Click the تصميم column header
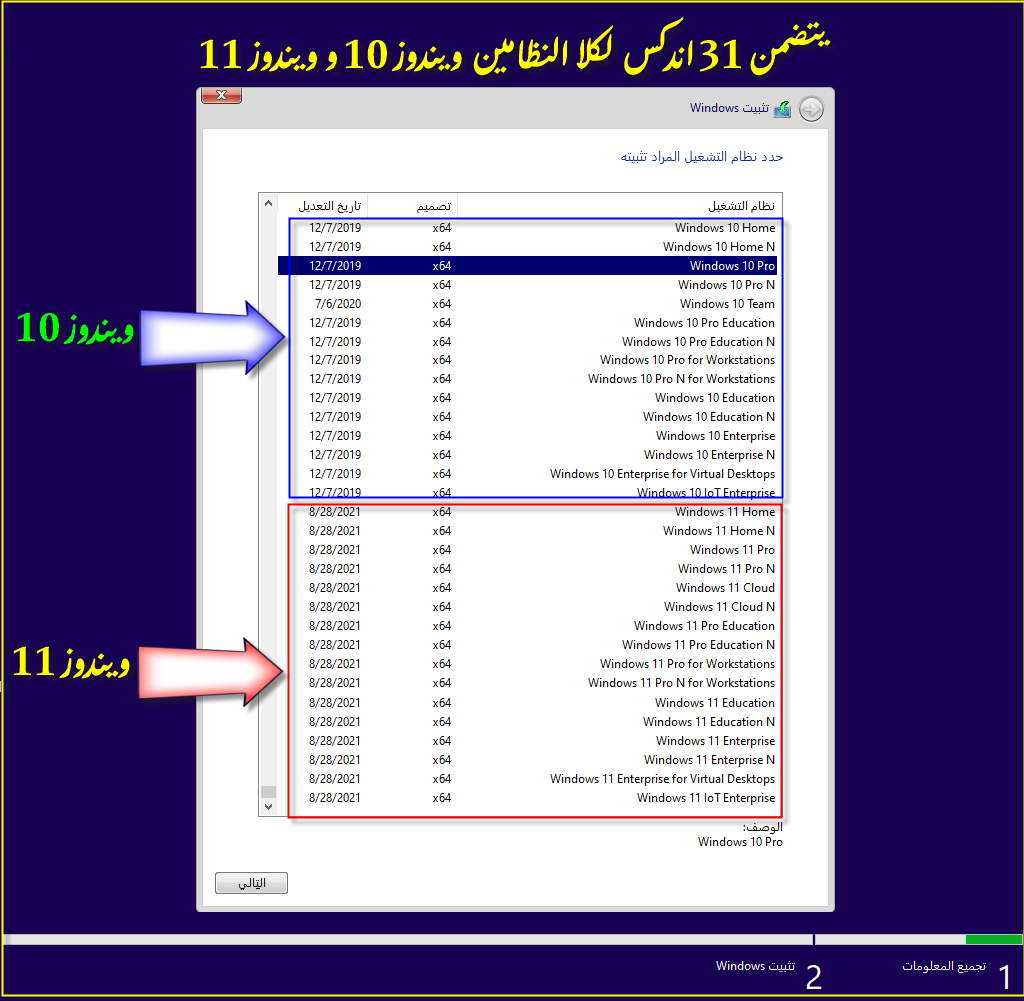 coord(413,206)
